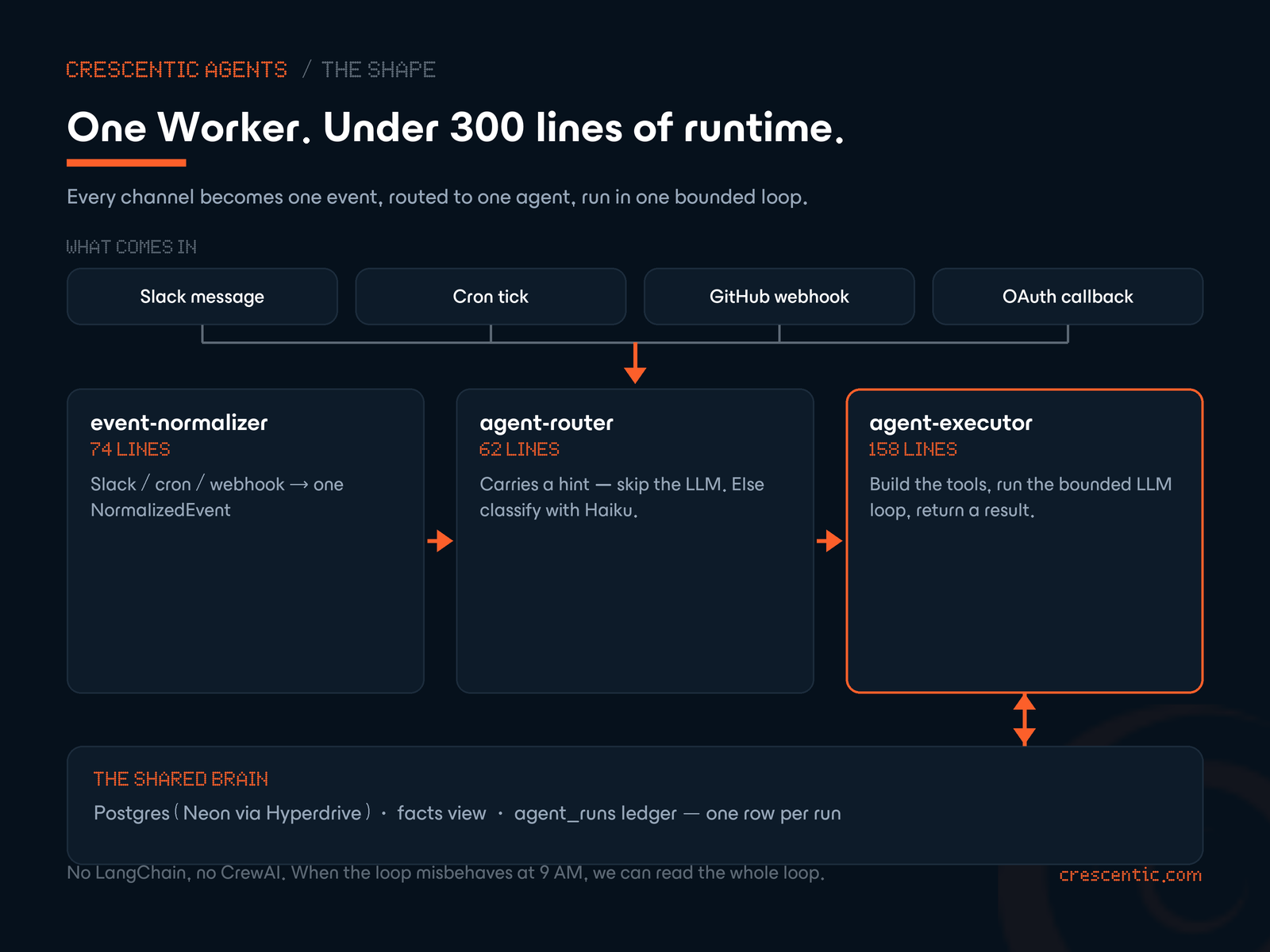Screen dimensions: 1270x952
Task: Click the 'THE SHAPE' breadcrumb text
Action: [379, 70]
